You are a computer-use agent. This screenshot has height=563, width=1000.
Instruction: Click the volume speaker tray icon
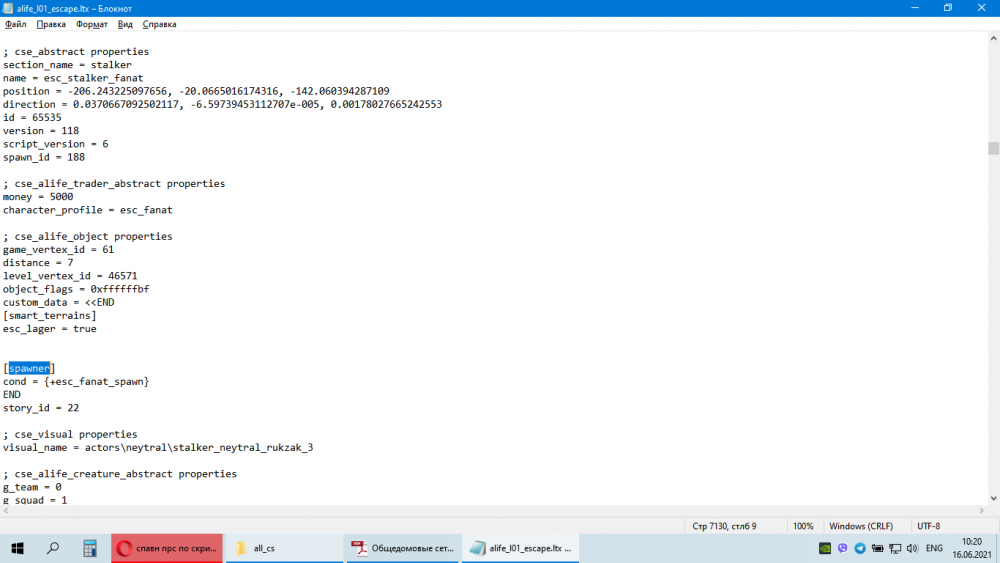(x=913, y=548)
